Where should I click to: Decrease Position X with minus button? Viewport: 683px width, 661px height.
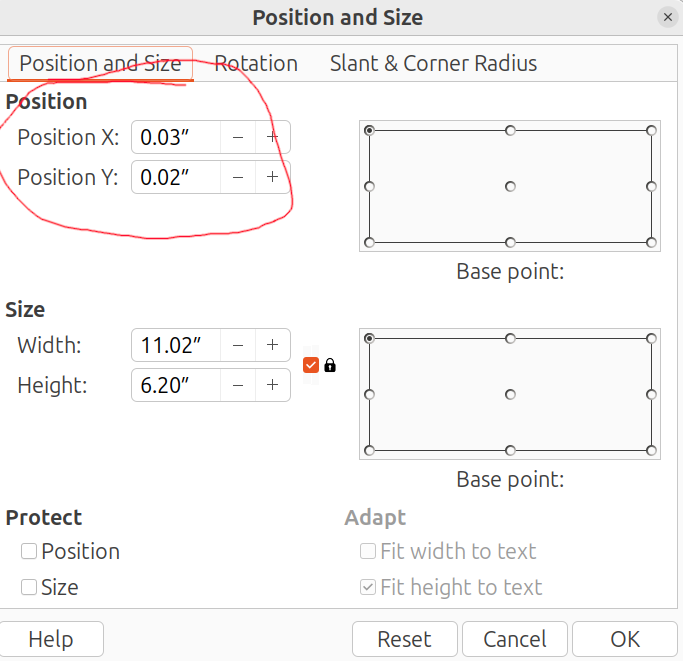point(237,137)
